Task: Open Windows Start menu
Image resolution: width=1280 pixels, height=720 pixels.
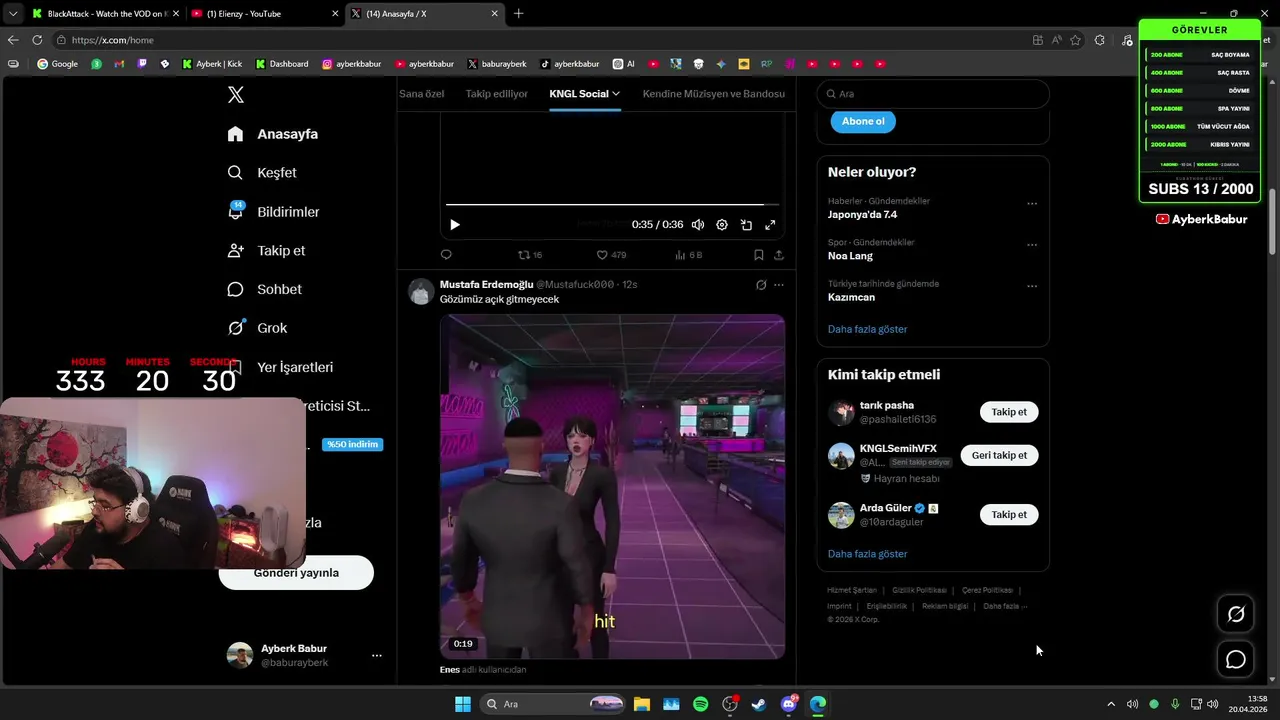Action: pyautogui.click(x=463, y=704)
